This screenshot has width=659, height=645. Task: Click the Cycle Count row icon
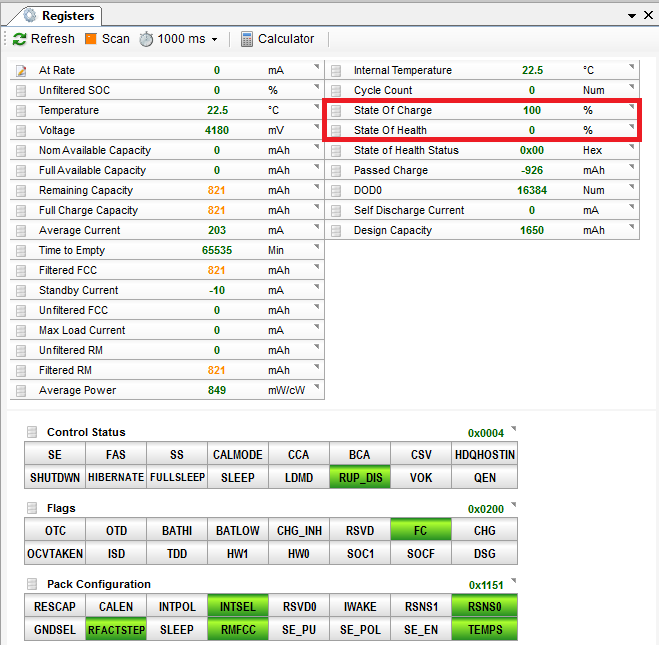336,91
